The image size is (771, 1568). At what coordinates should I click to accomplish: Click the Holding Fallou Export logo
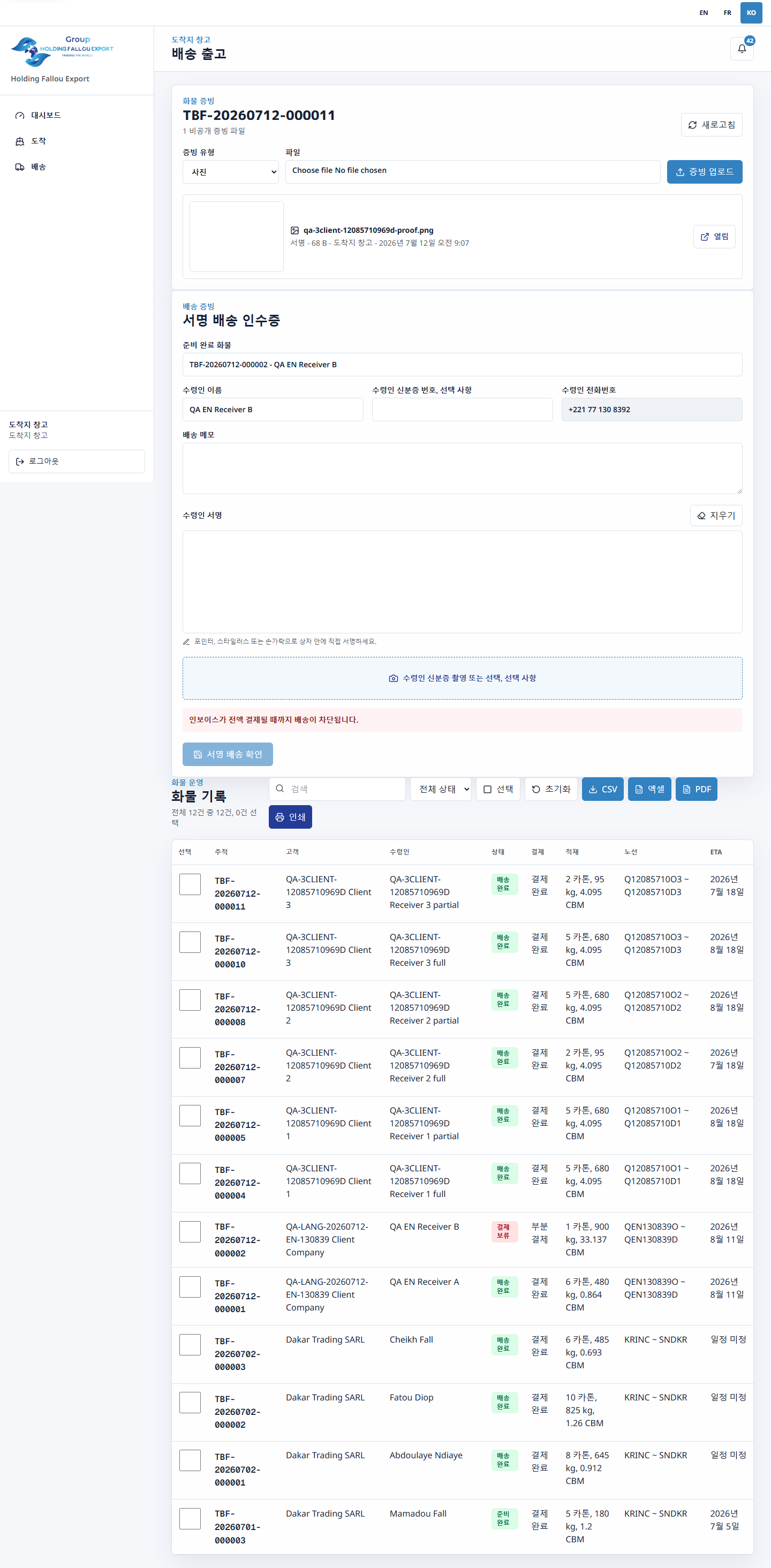coord(62,52)
